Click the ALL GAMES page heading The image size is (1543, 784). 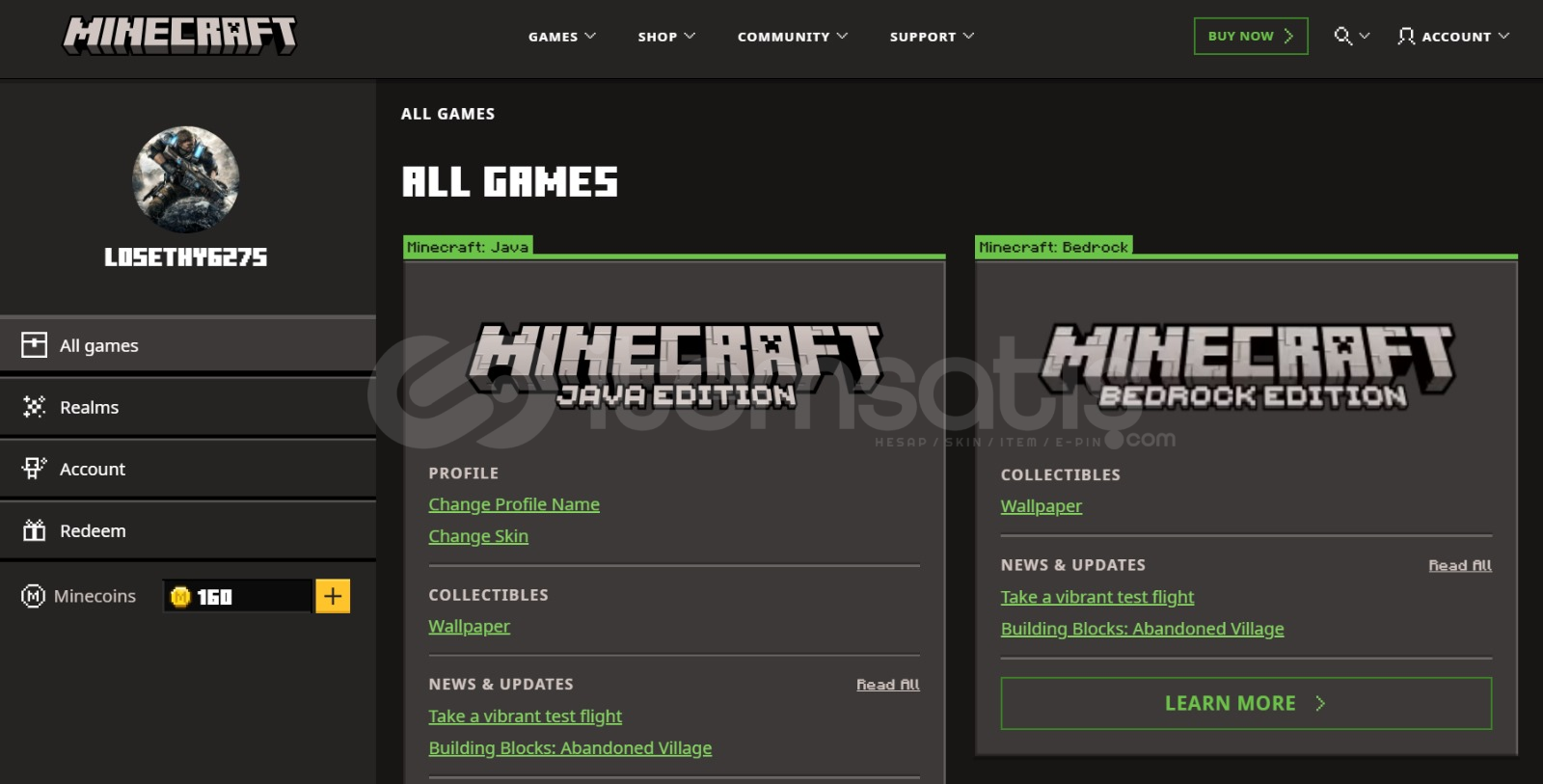point(510,182)
